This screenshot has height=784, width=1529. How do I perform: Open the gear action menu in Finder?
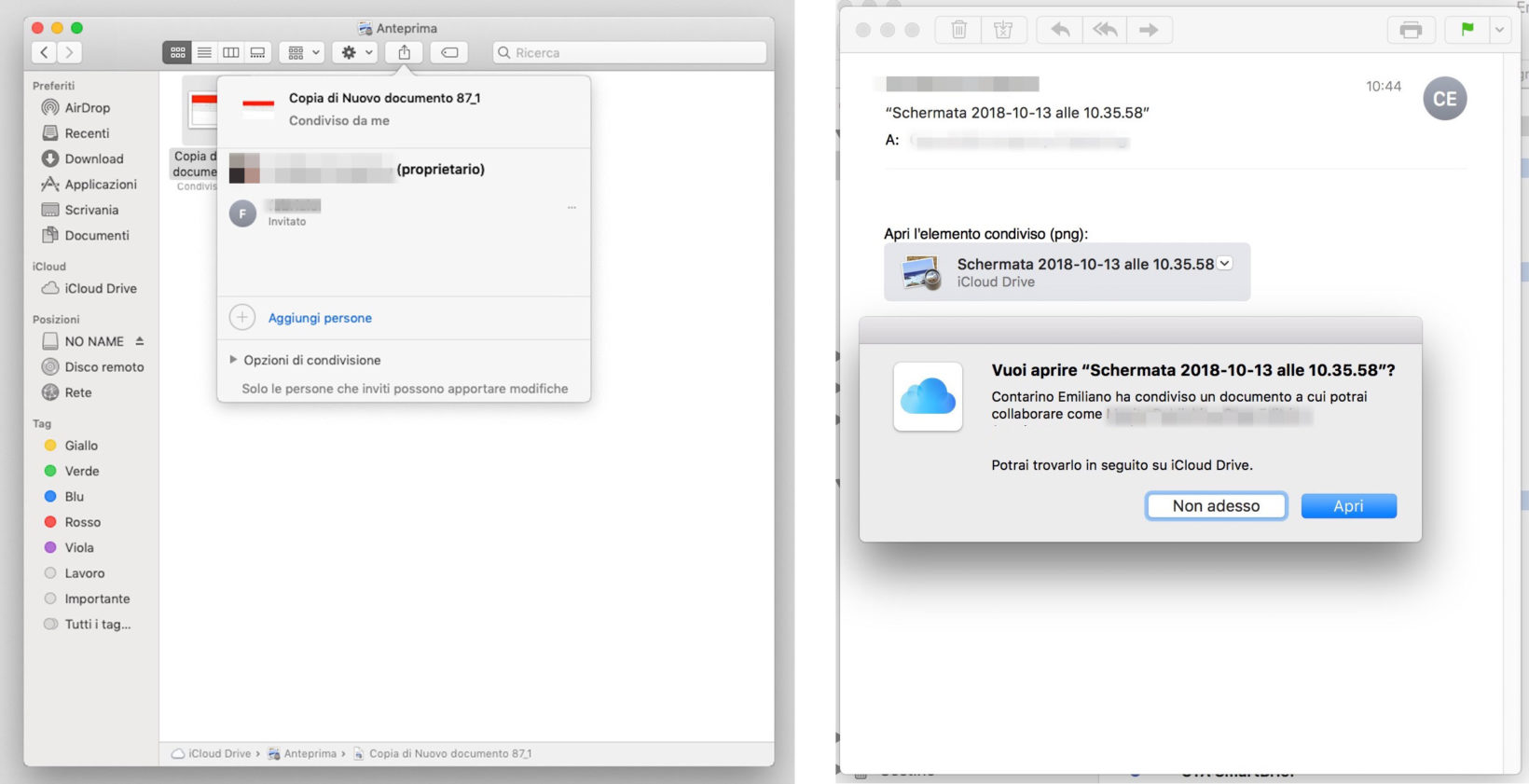(x=355, y=53)
